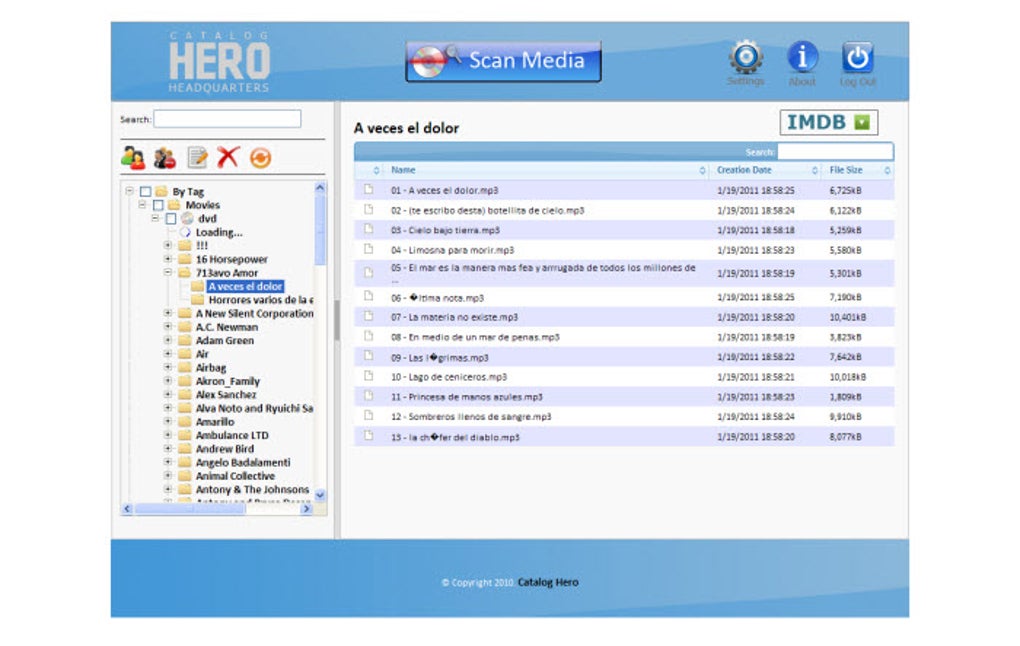Click inside the table Search field
The image size is (1020, 646).
[835, 151]
